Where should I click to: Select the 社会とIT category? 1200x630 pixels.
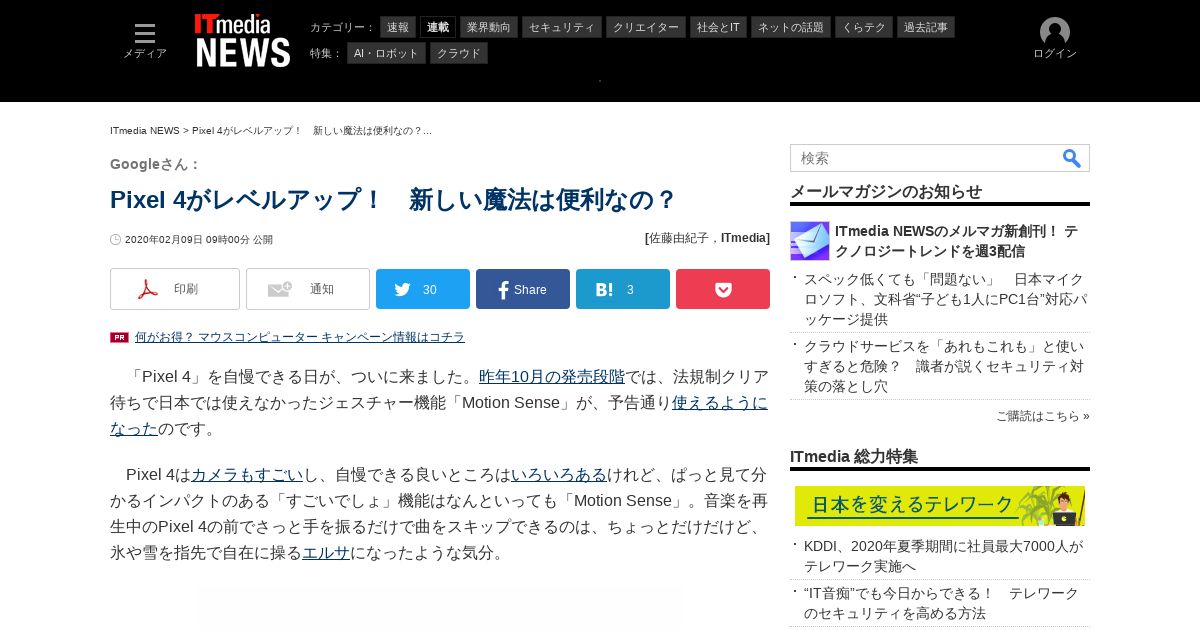pyautogui.click(x=718, y=27)
